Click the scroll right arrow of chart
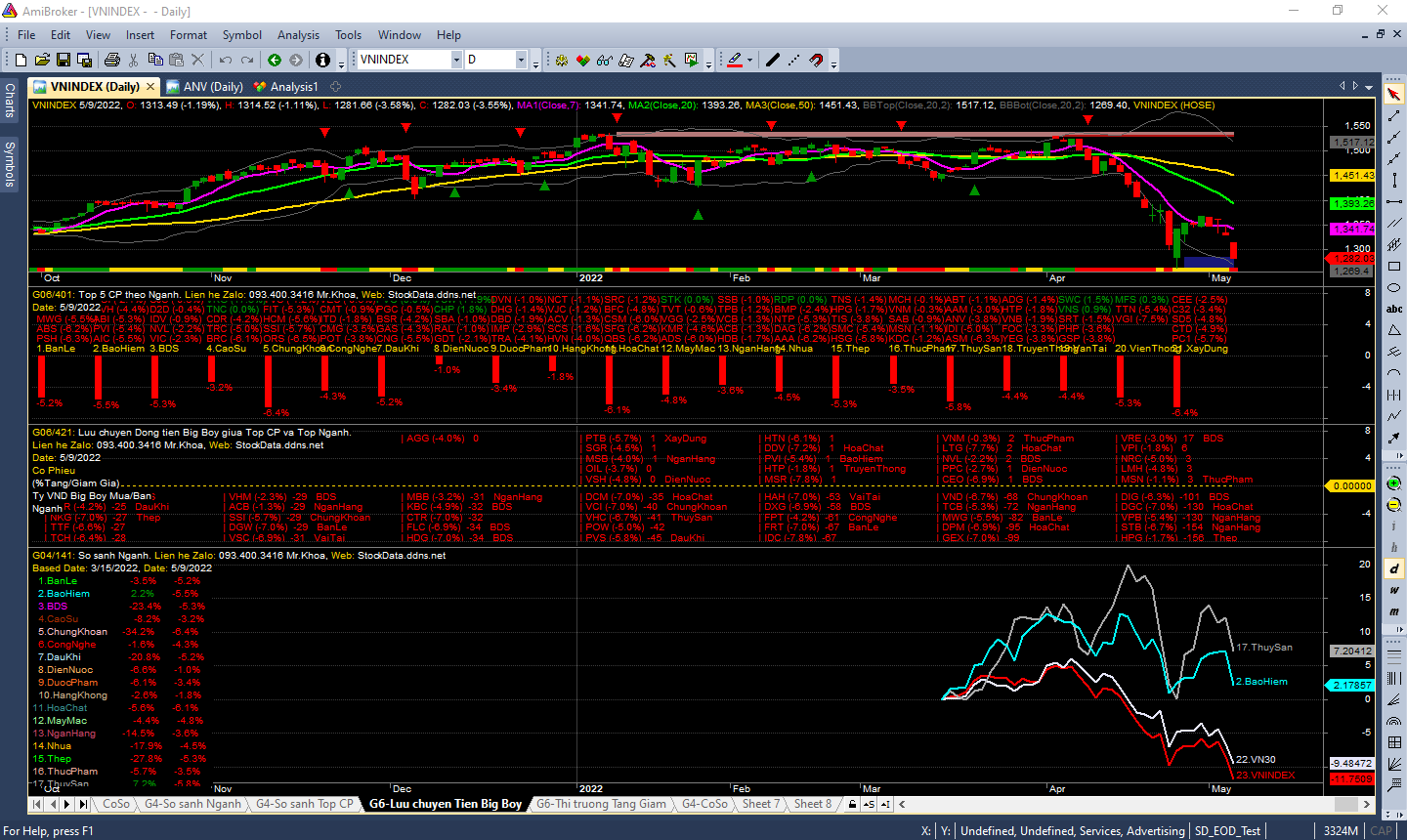Viewport: 1407px width, 840px height. click(x=1366, y=804)
